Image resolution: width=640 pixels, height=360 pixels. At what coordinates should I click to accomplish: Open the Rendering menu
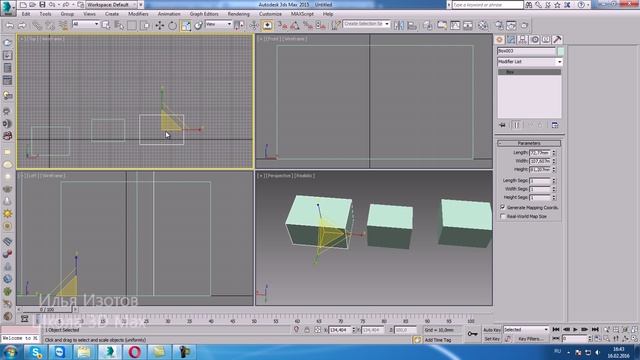(x=238, y=14)
